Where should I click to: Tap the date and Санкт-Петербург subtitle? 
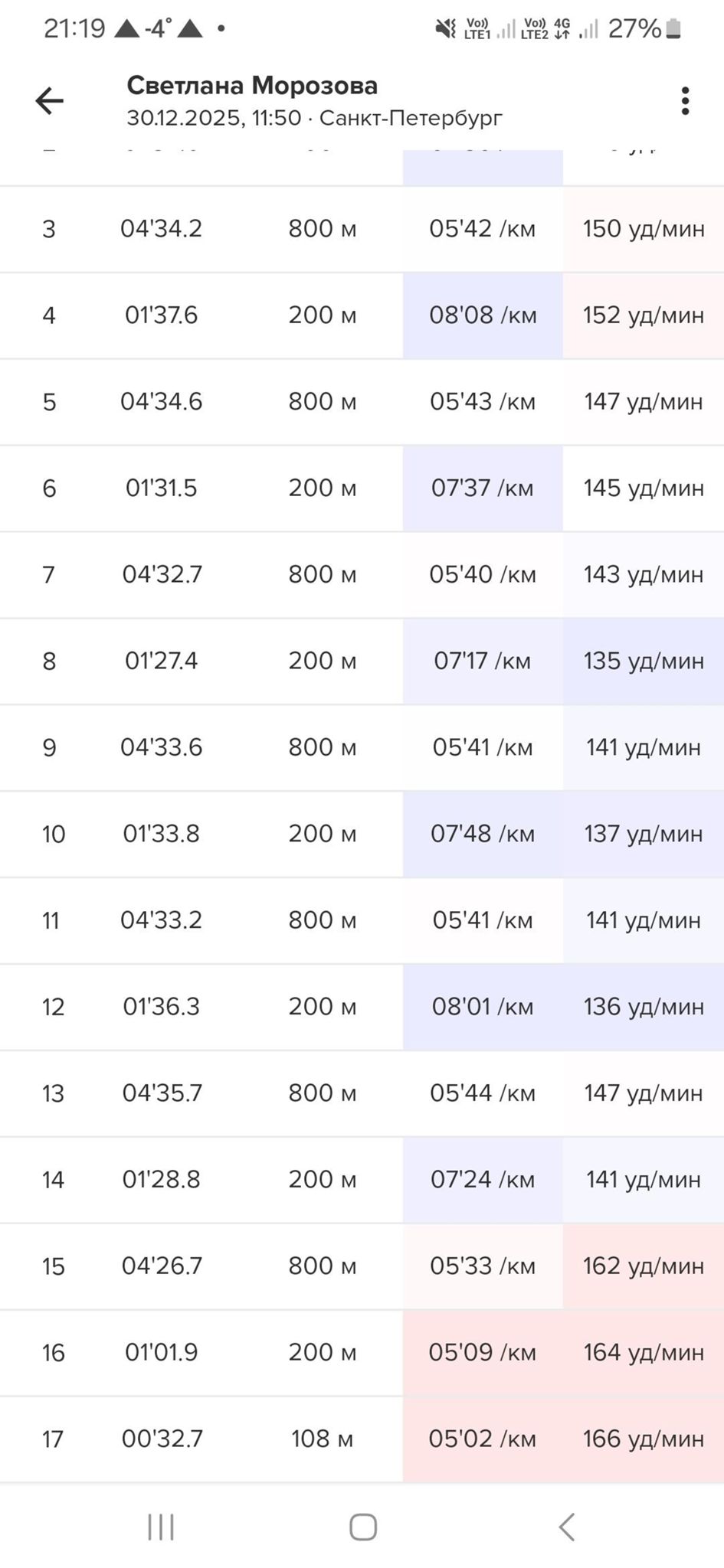pos(314,118)
